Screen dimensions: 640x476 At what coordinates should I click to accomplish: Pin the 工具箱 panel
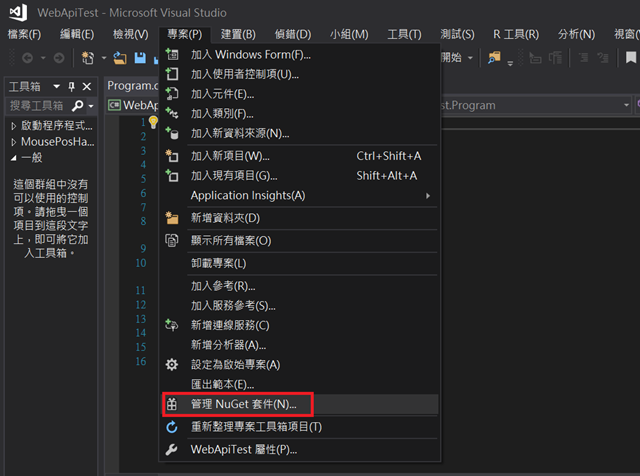[x=71, y=87]
